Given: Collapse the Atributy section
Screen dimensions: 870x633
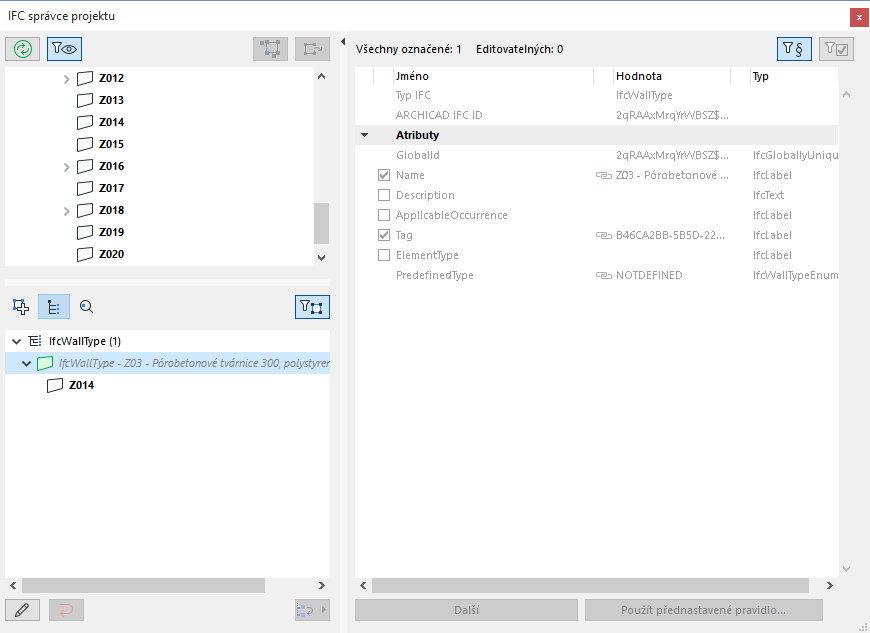Looking at the screenshot, I should (364, 134).
